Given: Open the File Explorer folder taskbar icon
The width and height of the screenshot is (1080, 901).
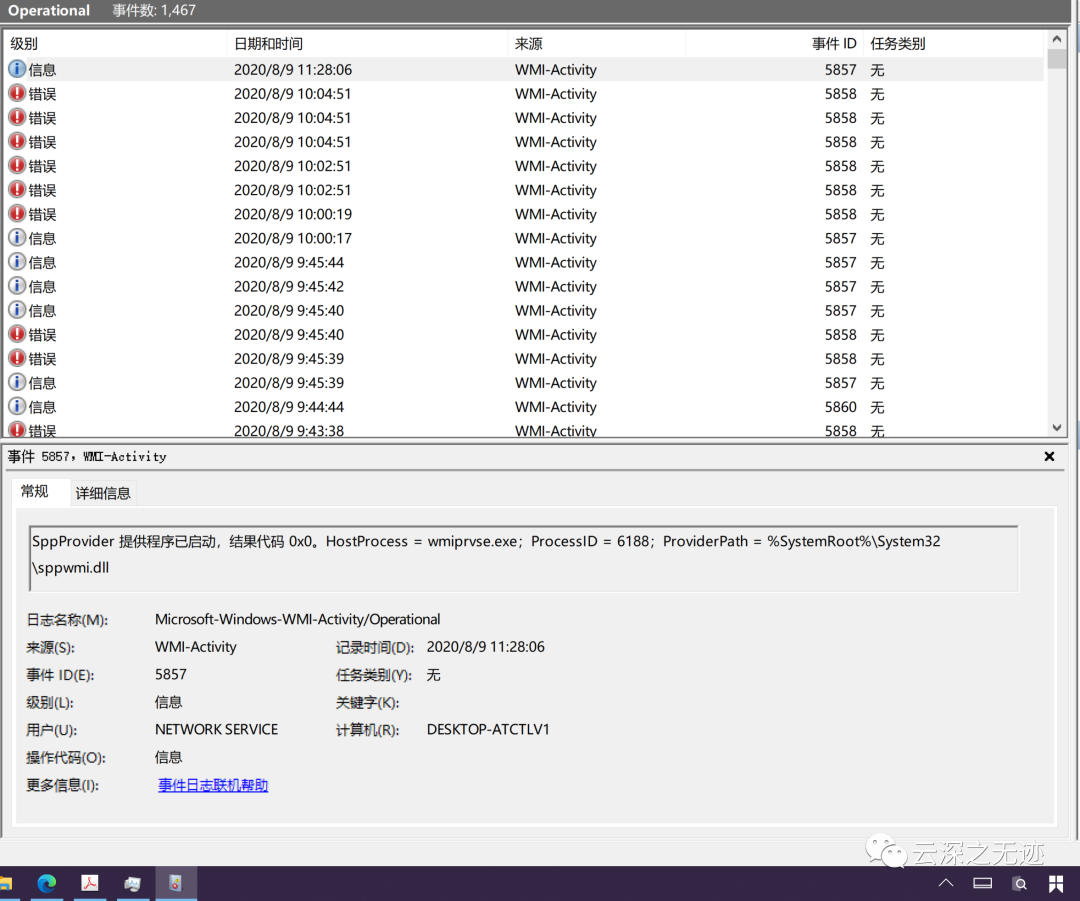Looking at the screenshot, I should [x=6, y=883].
